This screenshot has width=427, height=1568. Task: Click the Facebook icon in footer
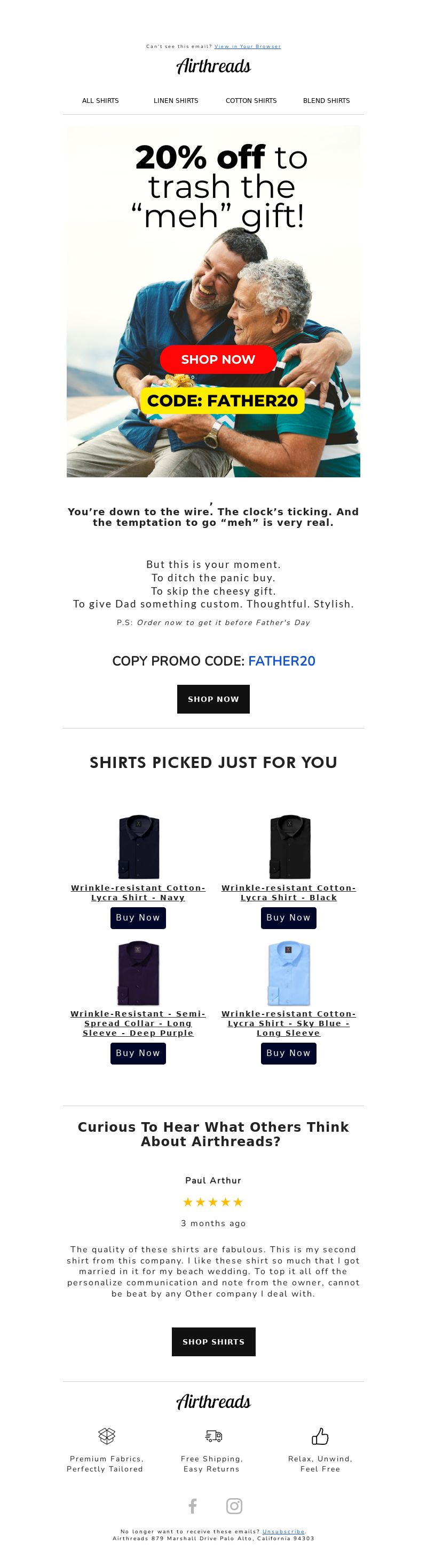[193, 1506]
